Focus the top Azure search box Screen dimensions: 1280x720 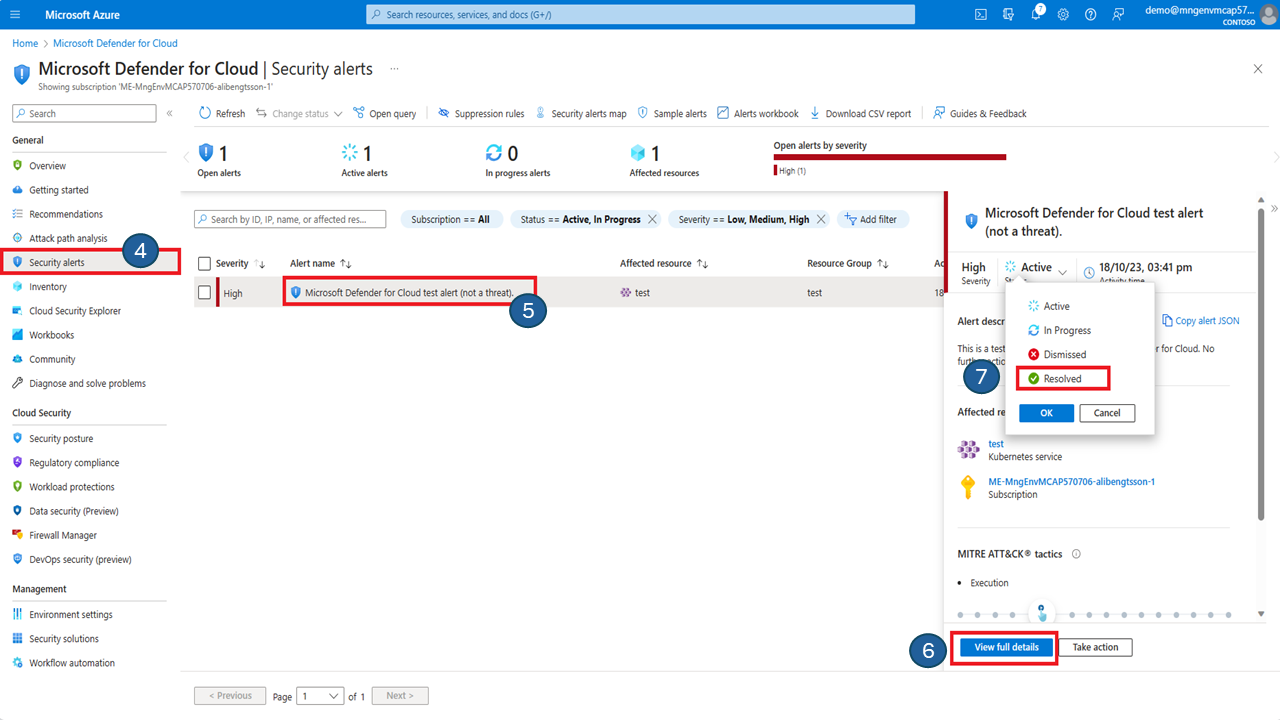(641, 14)
